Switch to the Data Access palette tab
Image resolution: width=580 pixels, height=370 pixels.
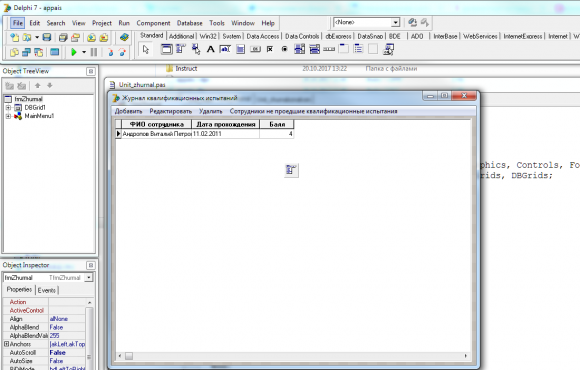point(263,36)
